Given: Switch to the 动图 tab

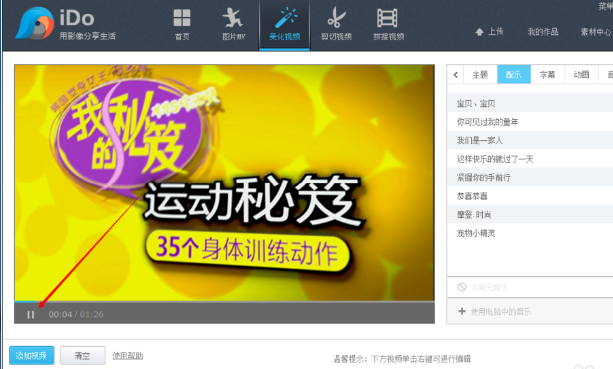Looking at the screenshot, I should tap(581, 75).
